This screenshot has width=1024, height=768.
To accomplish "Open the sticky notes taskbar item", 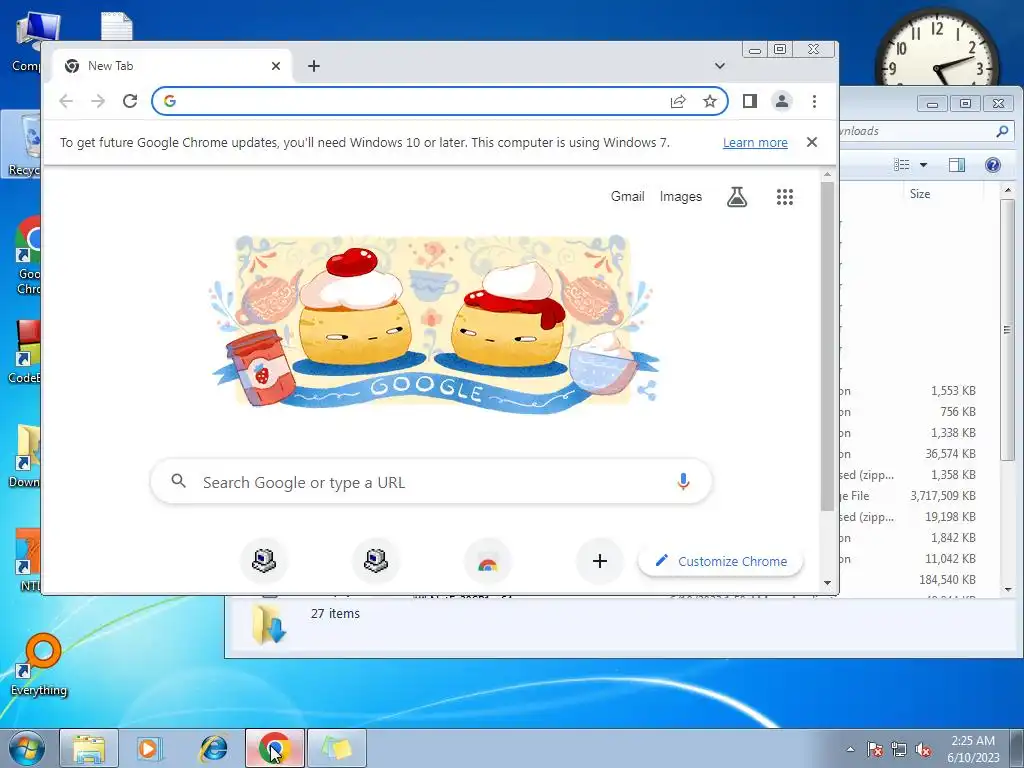I will [336, 748].
